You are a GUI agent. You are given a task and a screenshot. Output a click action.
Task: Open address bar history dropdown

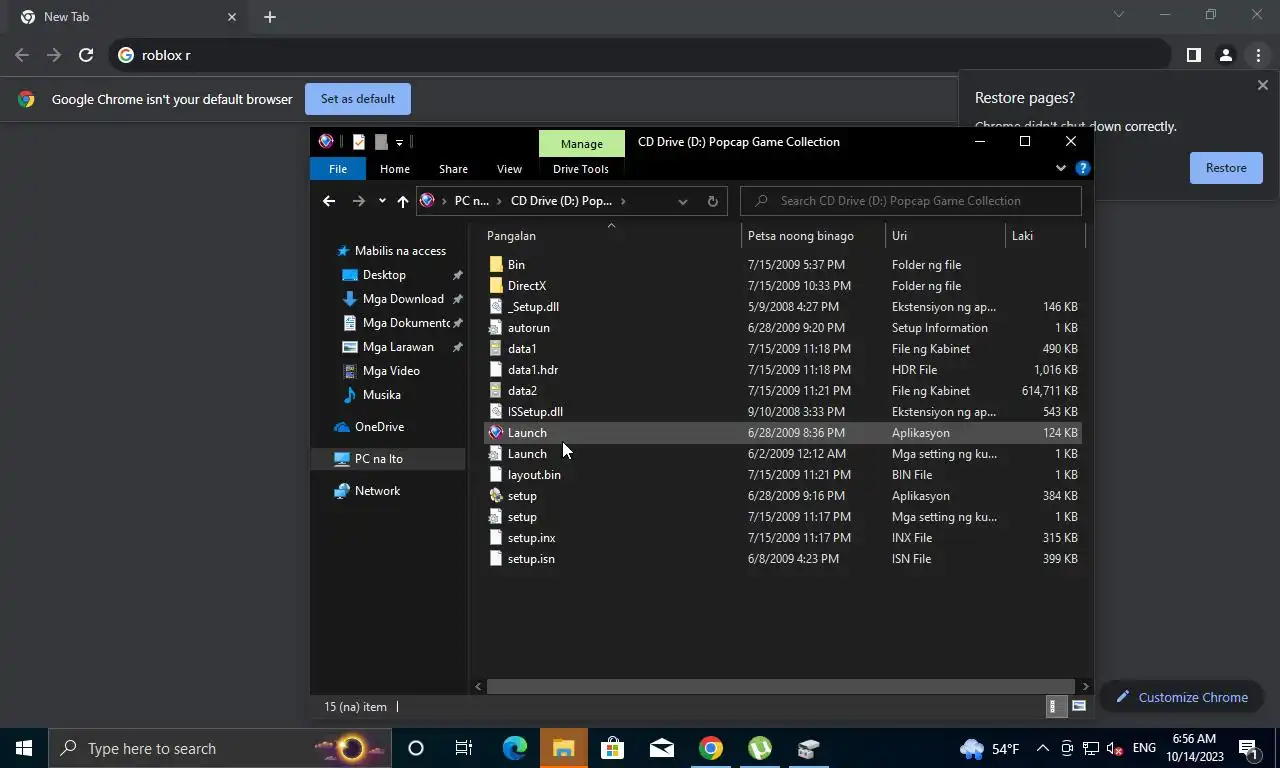pos(683,201)
